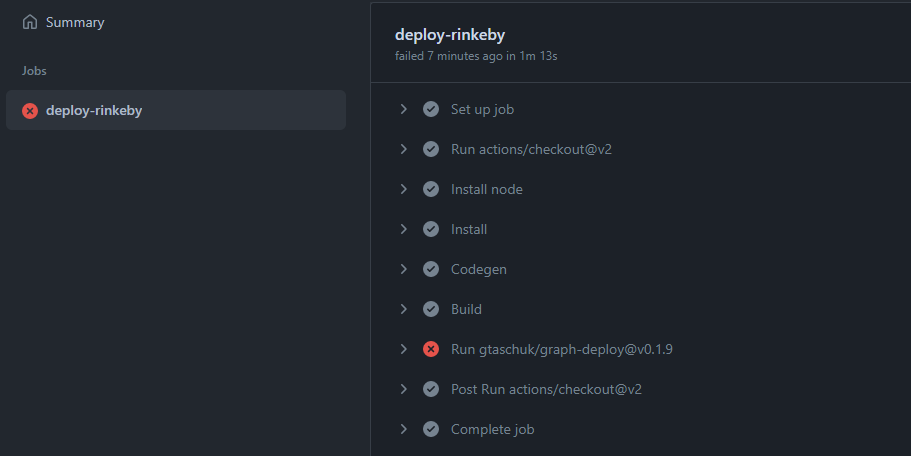The width and height of the screenshot is (911, 456).
Task: Click the Codegen step label
Action: (479, 270)
